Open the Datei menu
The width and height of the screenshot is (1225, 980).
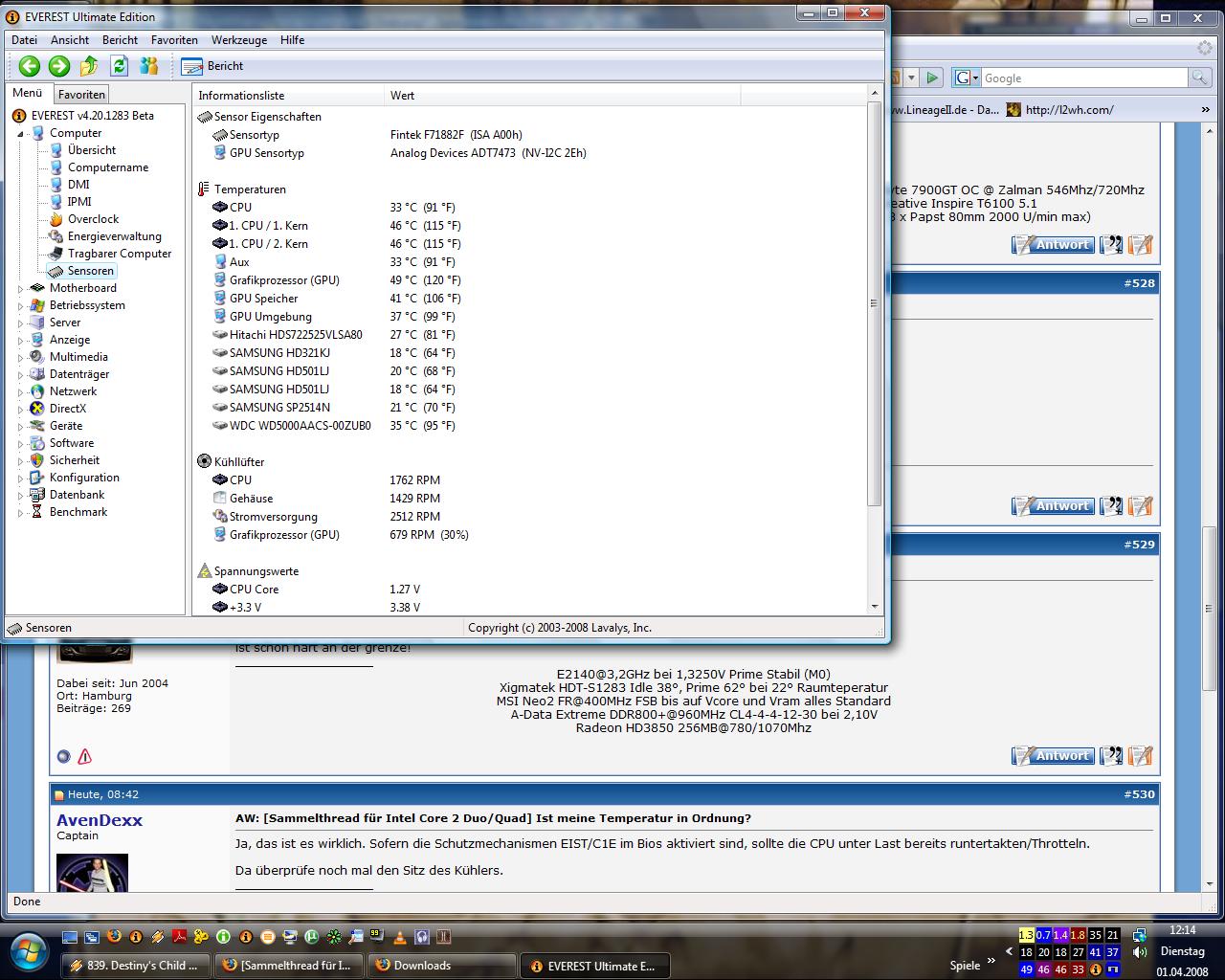coord(24,40)
